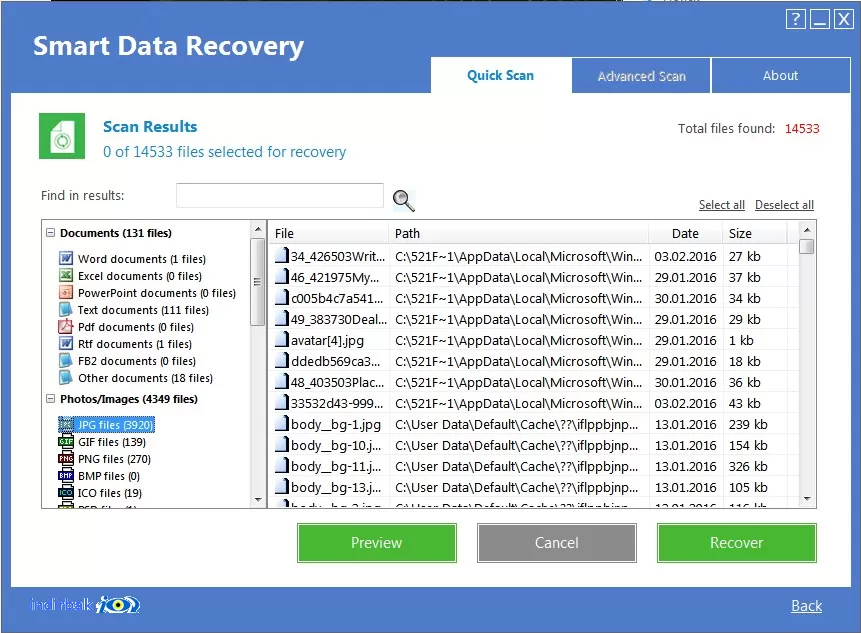
Task: Switch to the Quick Scan tab
Action: pyautogui.click(x=500, y=75)
